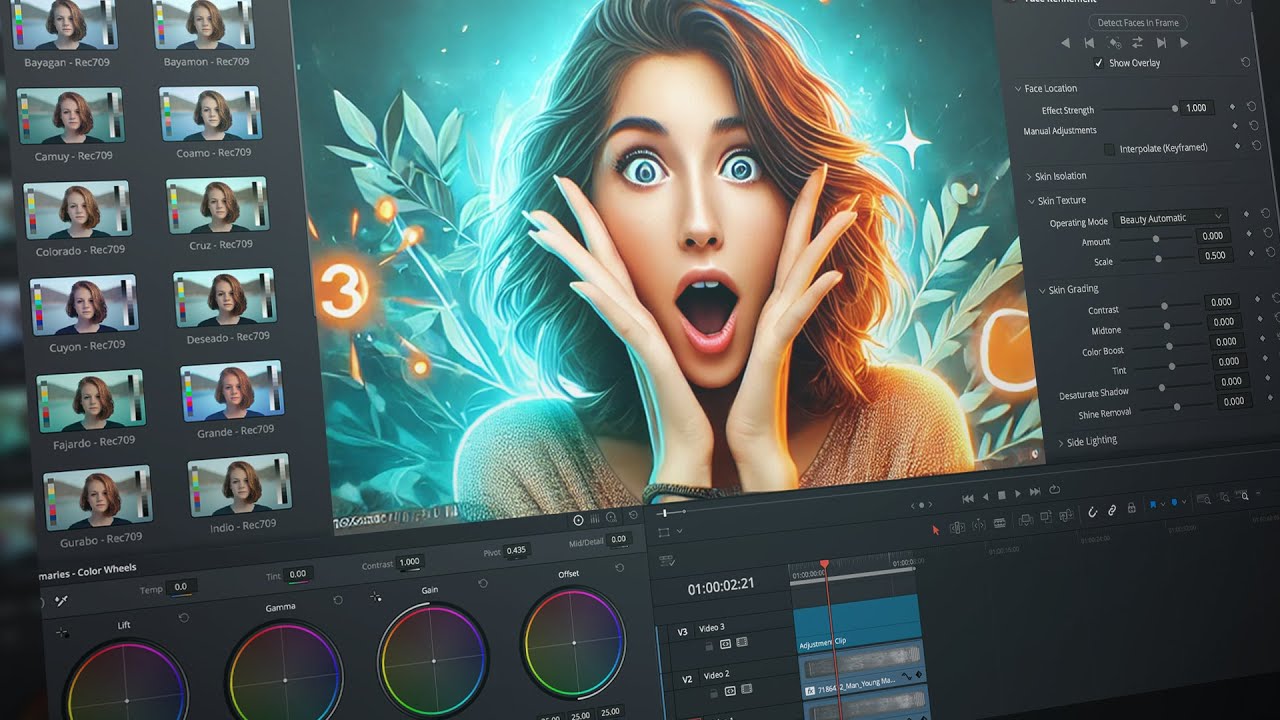Select the Adjustment Clip on Video 3
Image resolution: width=1280 pixels, height=720 pixels.
[857, 625]
